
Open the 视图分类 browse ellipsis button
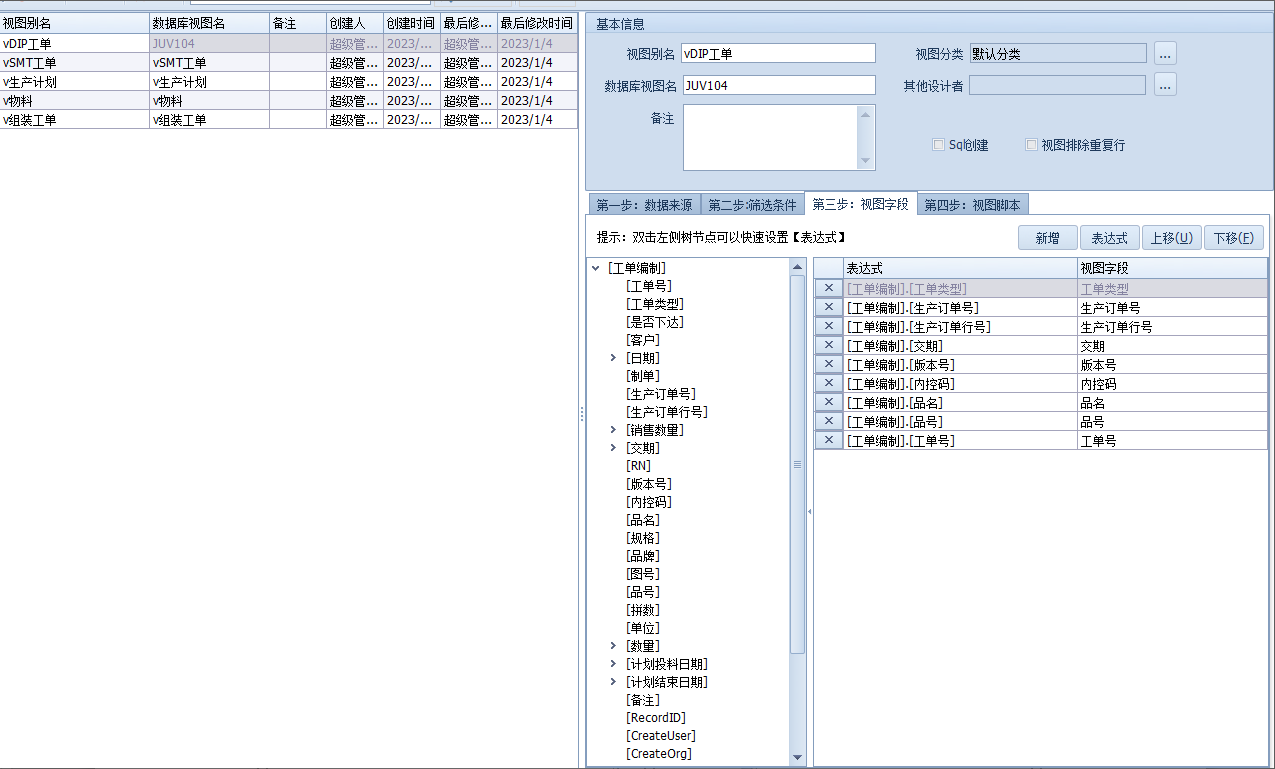(1165, 54)
